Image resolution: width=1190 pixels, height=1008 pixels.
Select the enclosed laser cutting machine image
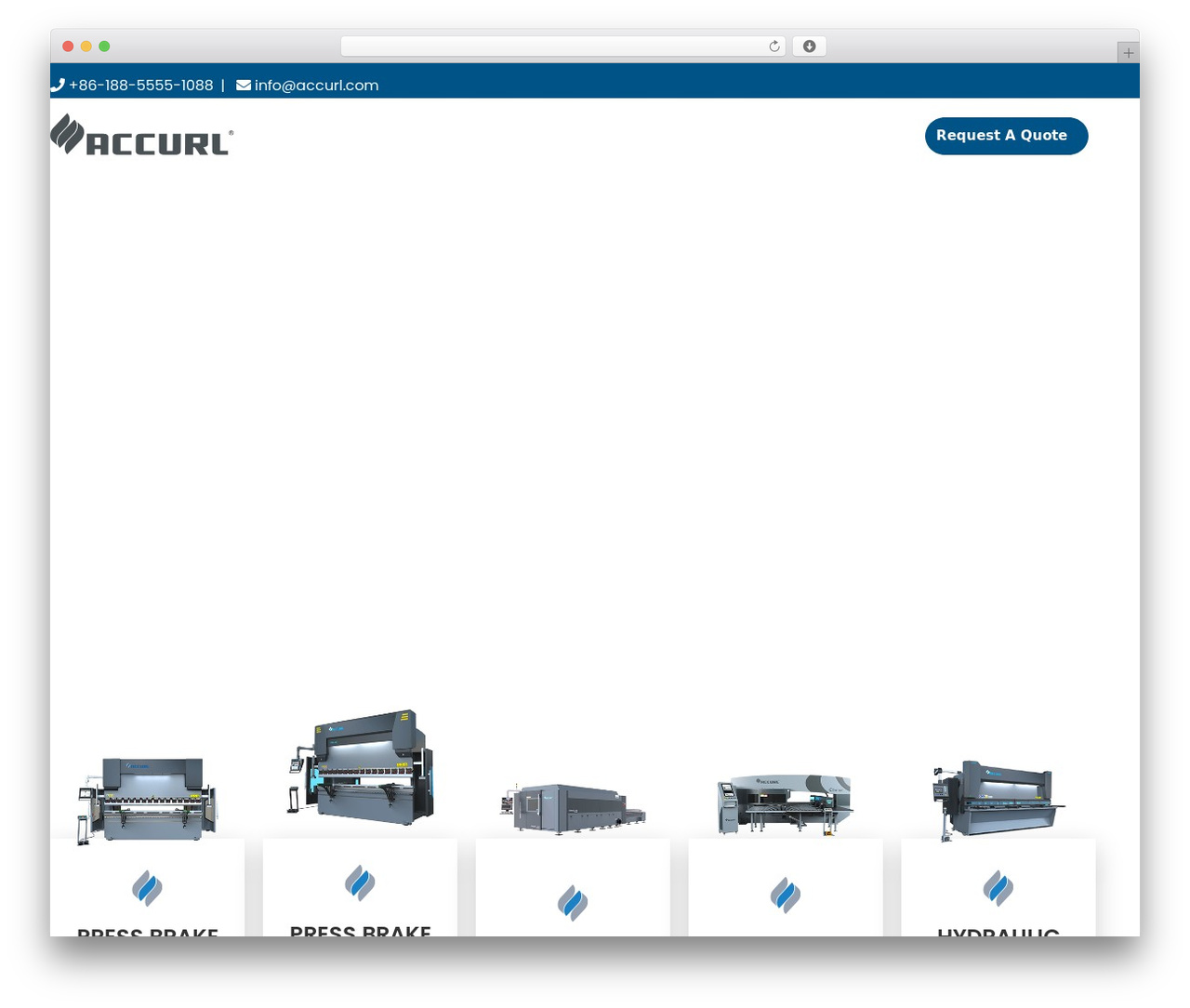[573, 808]
